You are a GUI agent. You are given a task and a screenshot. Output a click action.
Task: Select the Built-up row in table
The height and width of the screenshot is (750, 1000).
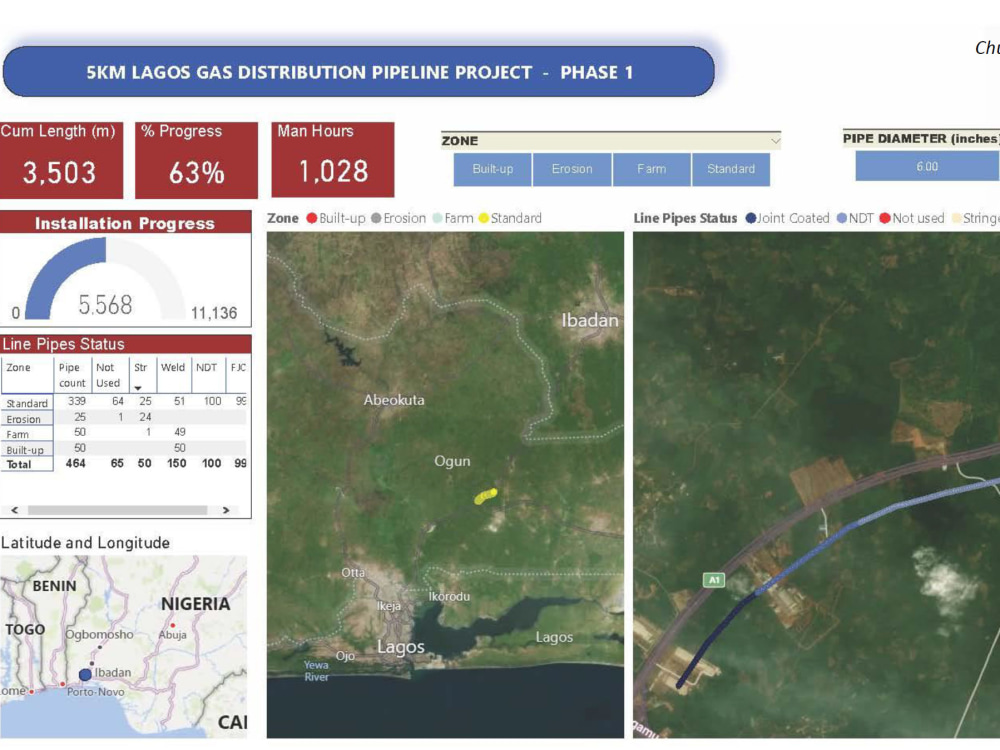click(x=124, y=448)
